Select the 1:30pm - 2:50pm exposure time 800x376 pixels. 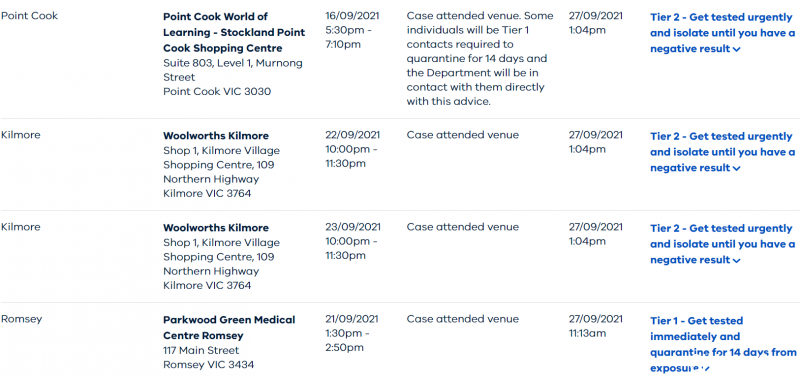pos(347,341)
